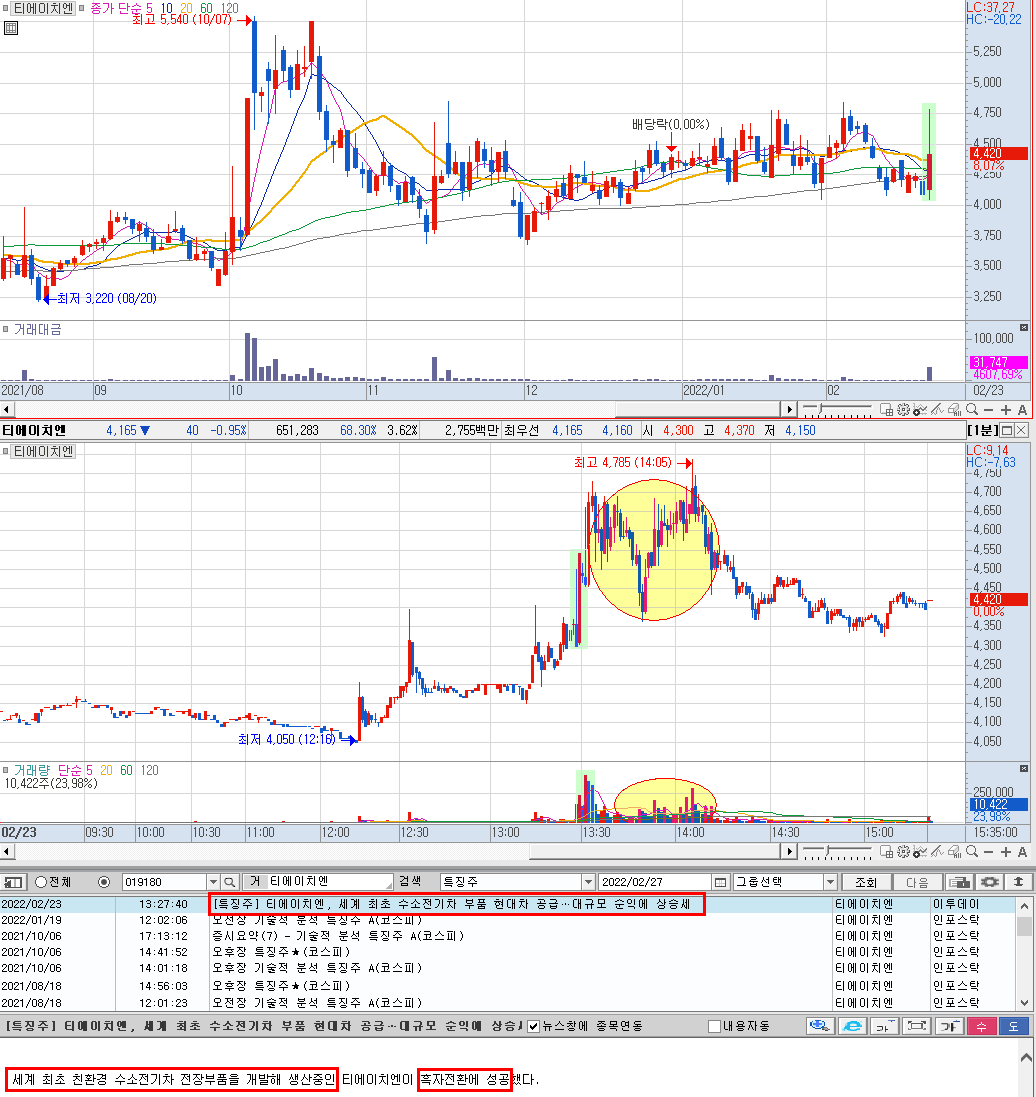The width and height of the screenshot is (1036, 1097).
Task: Open news row dated 2022/02/23 13:27:40
Action: coord(508,905)
